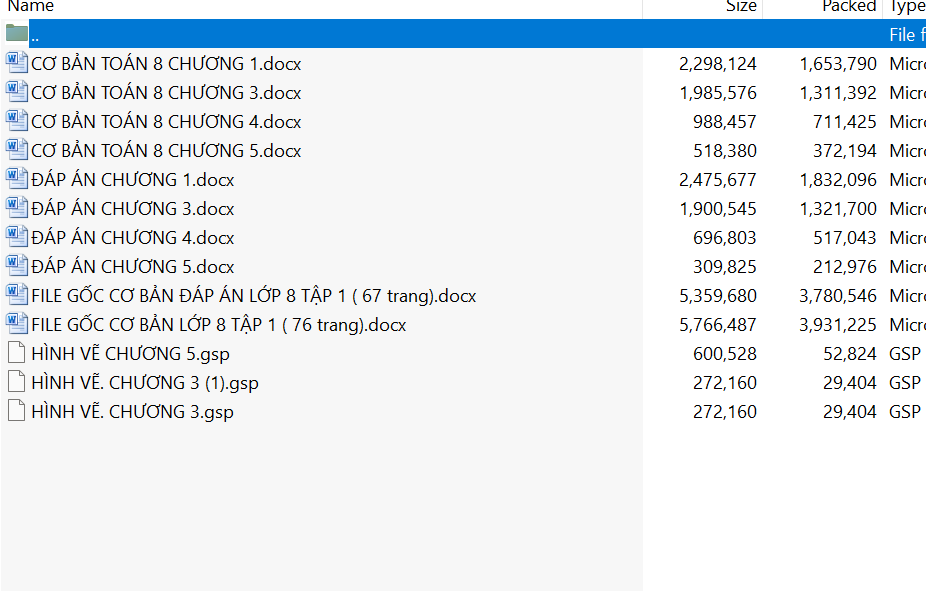This screenshot has height=591, width=926.
Task: Select ĐÁP ÁN CHƯƠNG 3.docx file name
Action: (x=133, y=209)
